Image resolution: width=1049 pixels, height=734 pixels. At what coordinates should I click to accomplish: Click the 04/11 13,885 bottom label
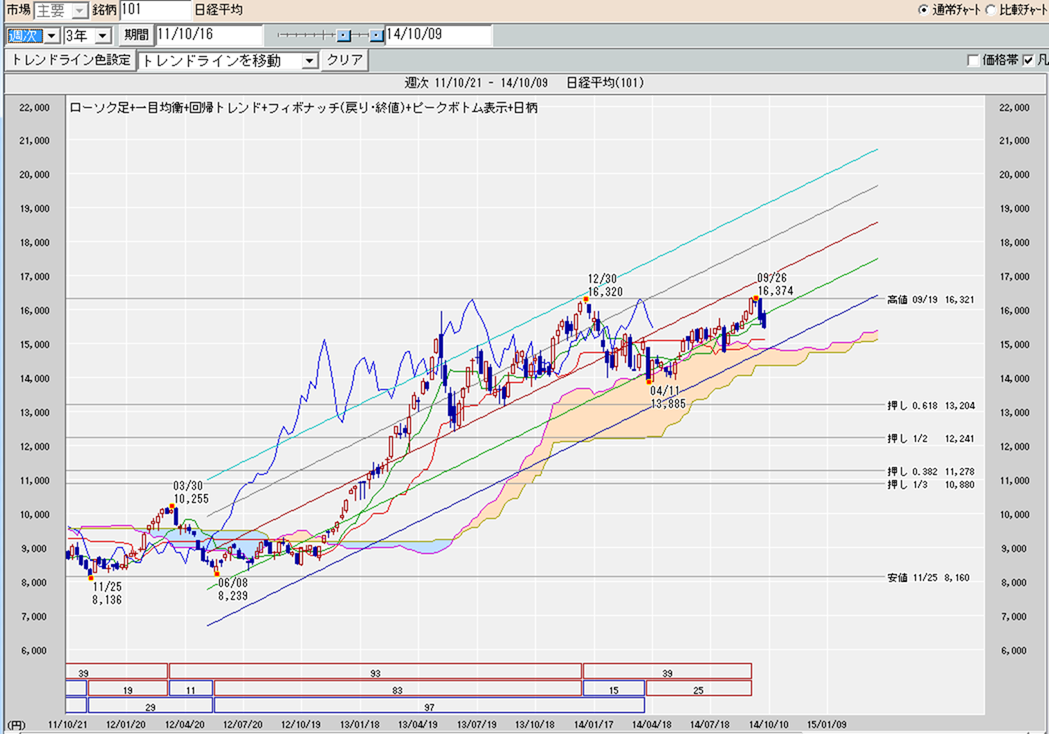[668, 397]
